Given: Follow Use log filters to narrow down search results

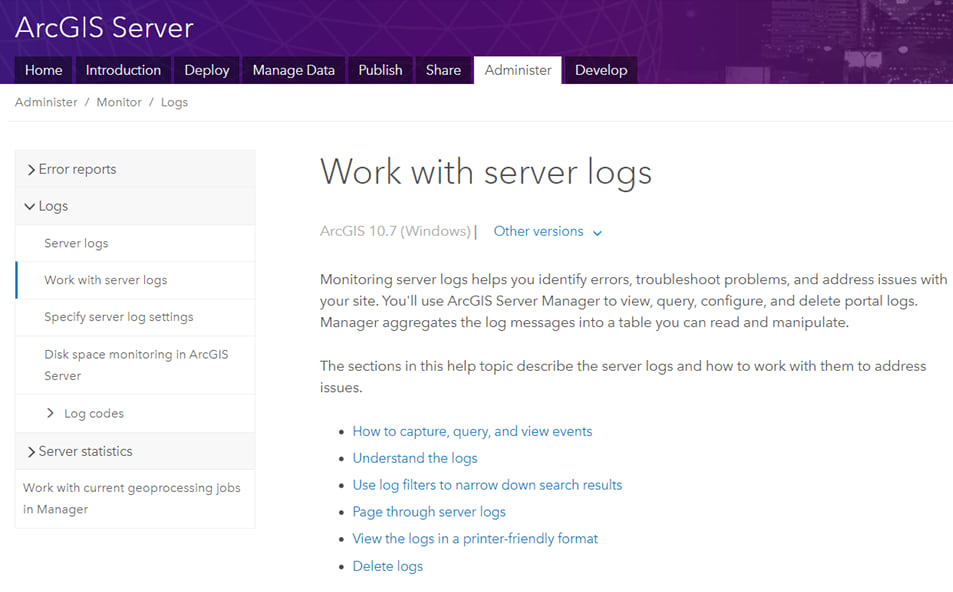Looking at the screenshot, I should [x=487, y=485].
